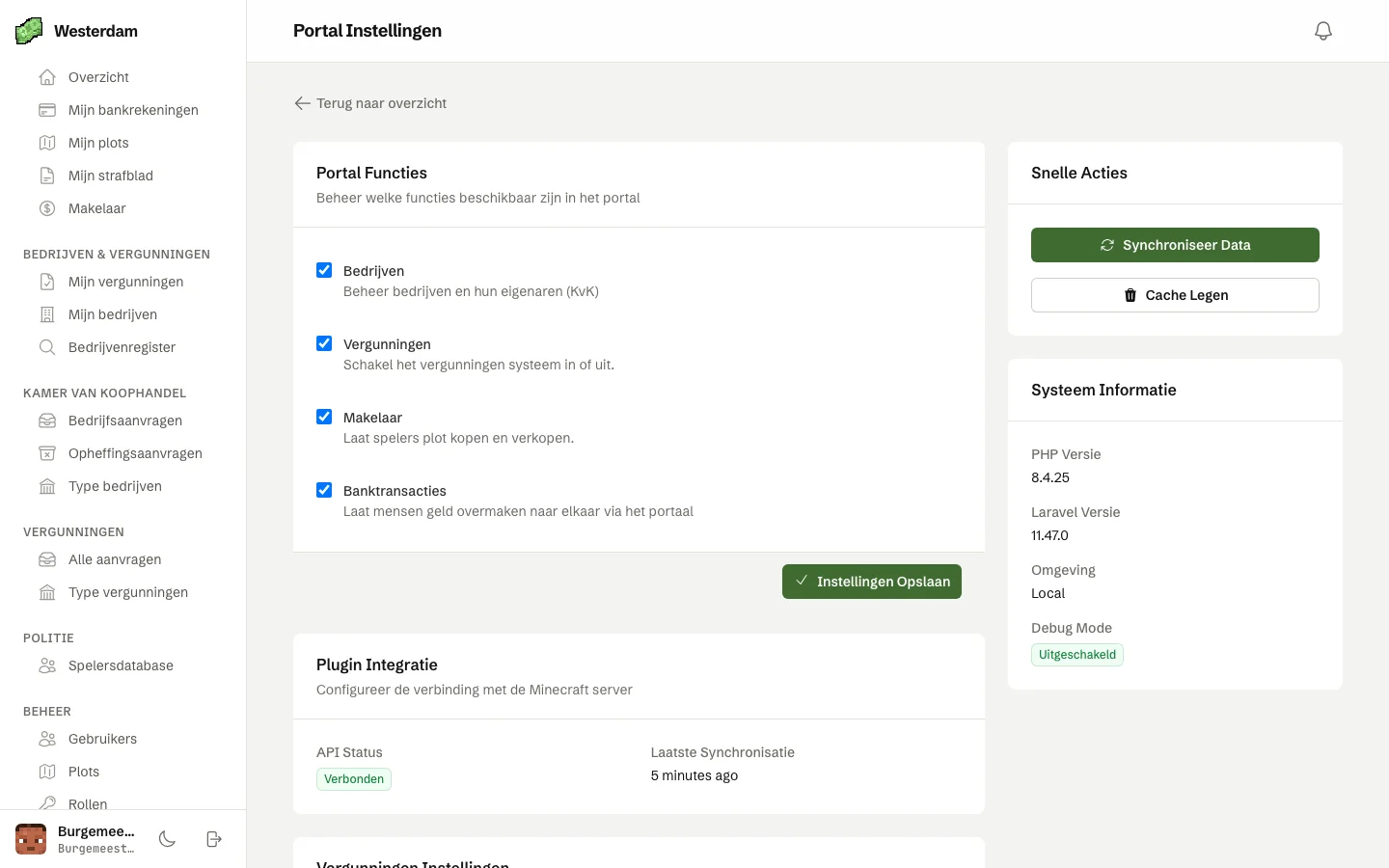1389x868 pixels.
Task: Click the Bedrijvenregister search icon
Action: 47,347
